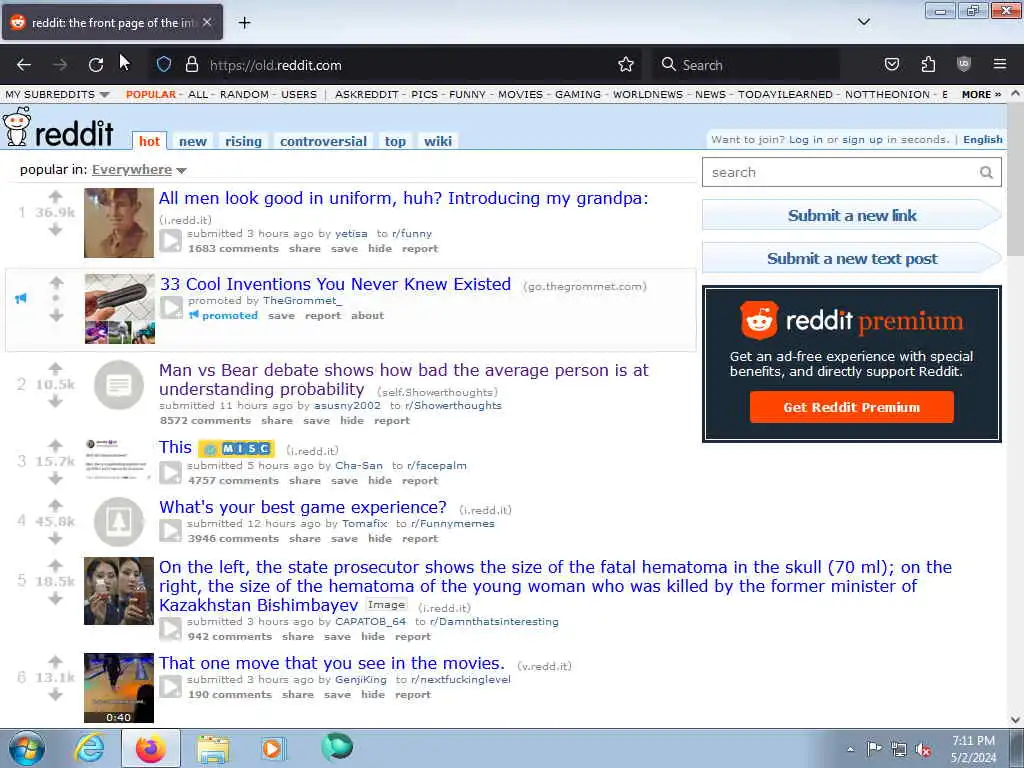The image size is (1024, 768).
Task: Select the hot tab
Action: click(x=149, y=141)
